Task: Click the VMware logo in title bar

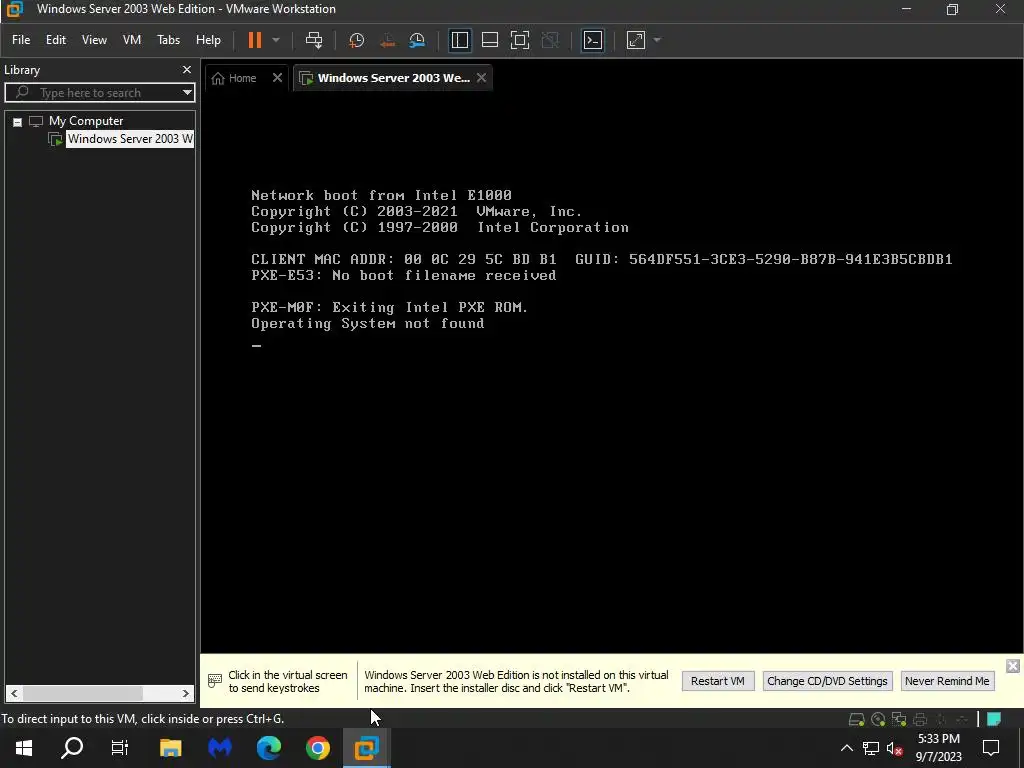Action: (x=14, y=9)
